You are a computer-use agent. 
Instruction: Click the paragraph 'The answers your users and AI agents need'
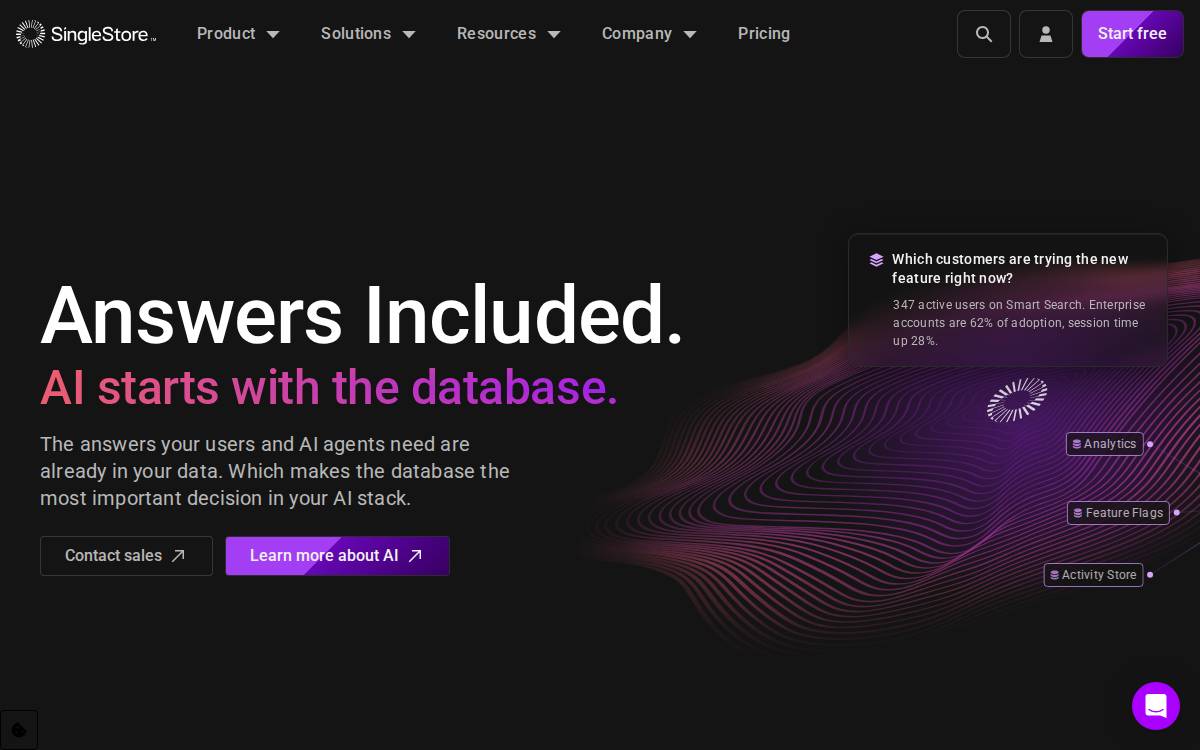[275, 471]
